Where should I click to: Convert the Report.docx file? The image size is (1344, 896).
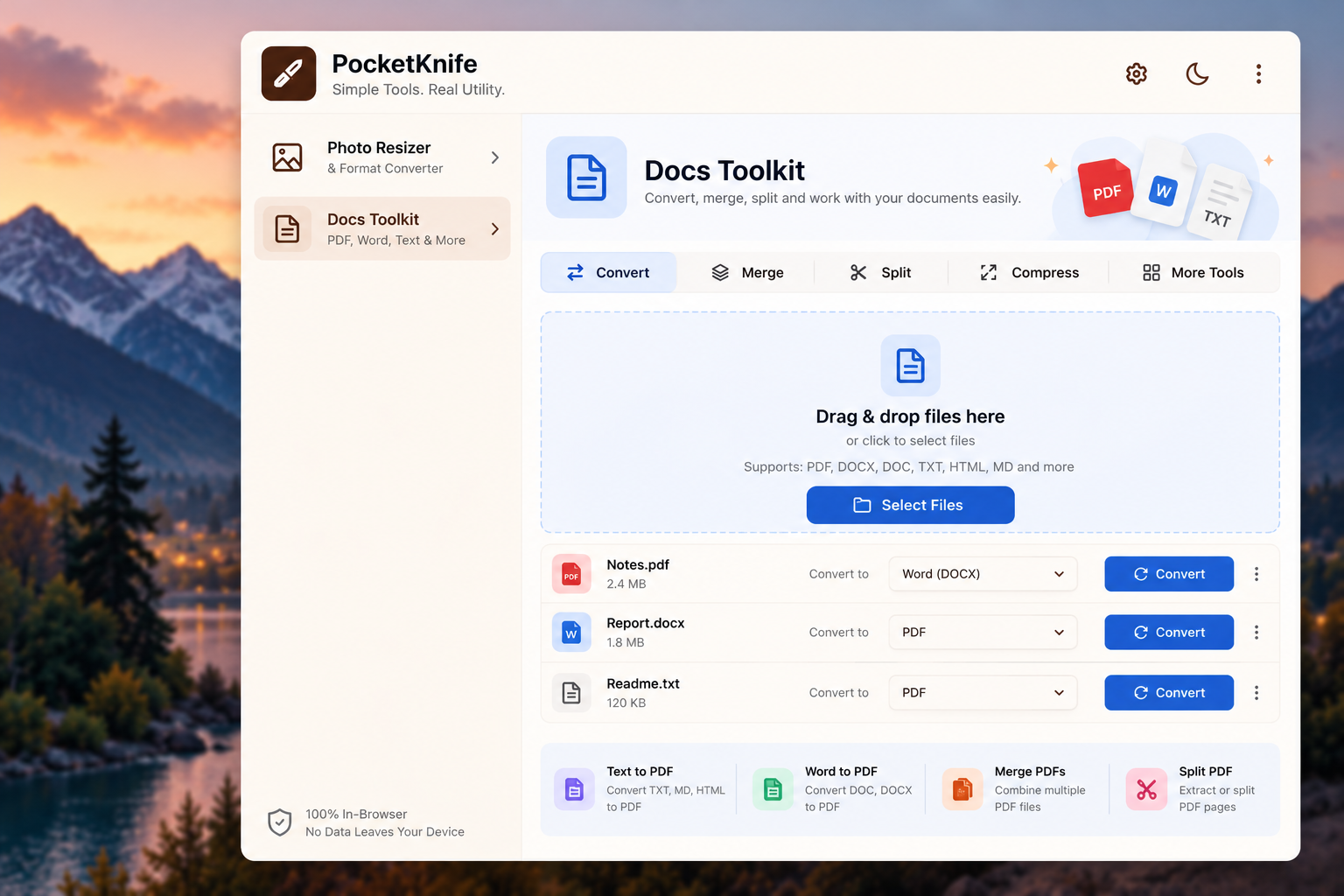click(1169, 633)
